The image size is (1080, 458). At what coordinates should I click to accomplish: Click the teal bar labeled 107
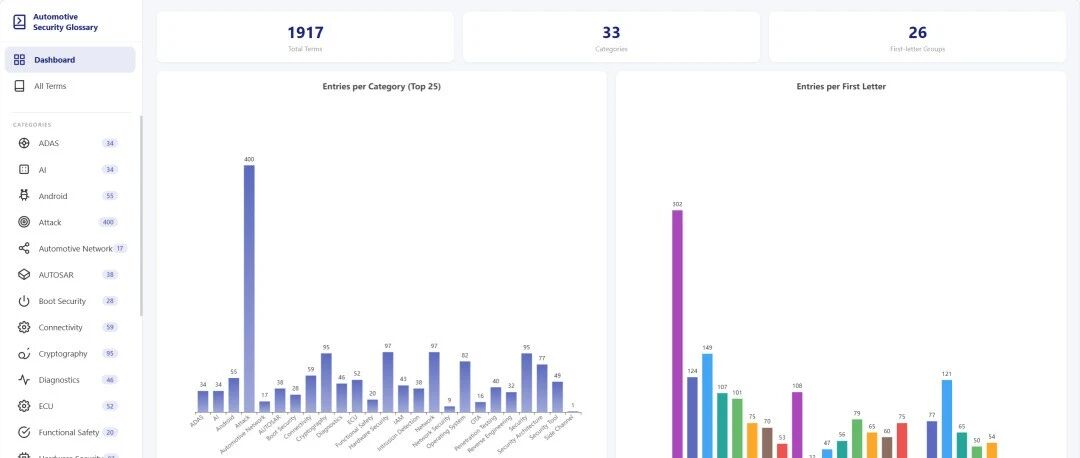[722, 426]
